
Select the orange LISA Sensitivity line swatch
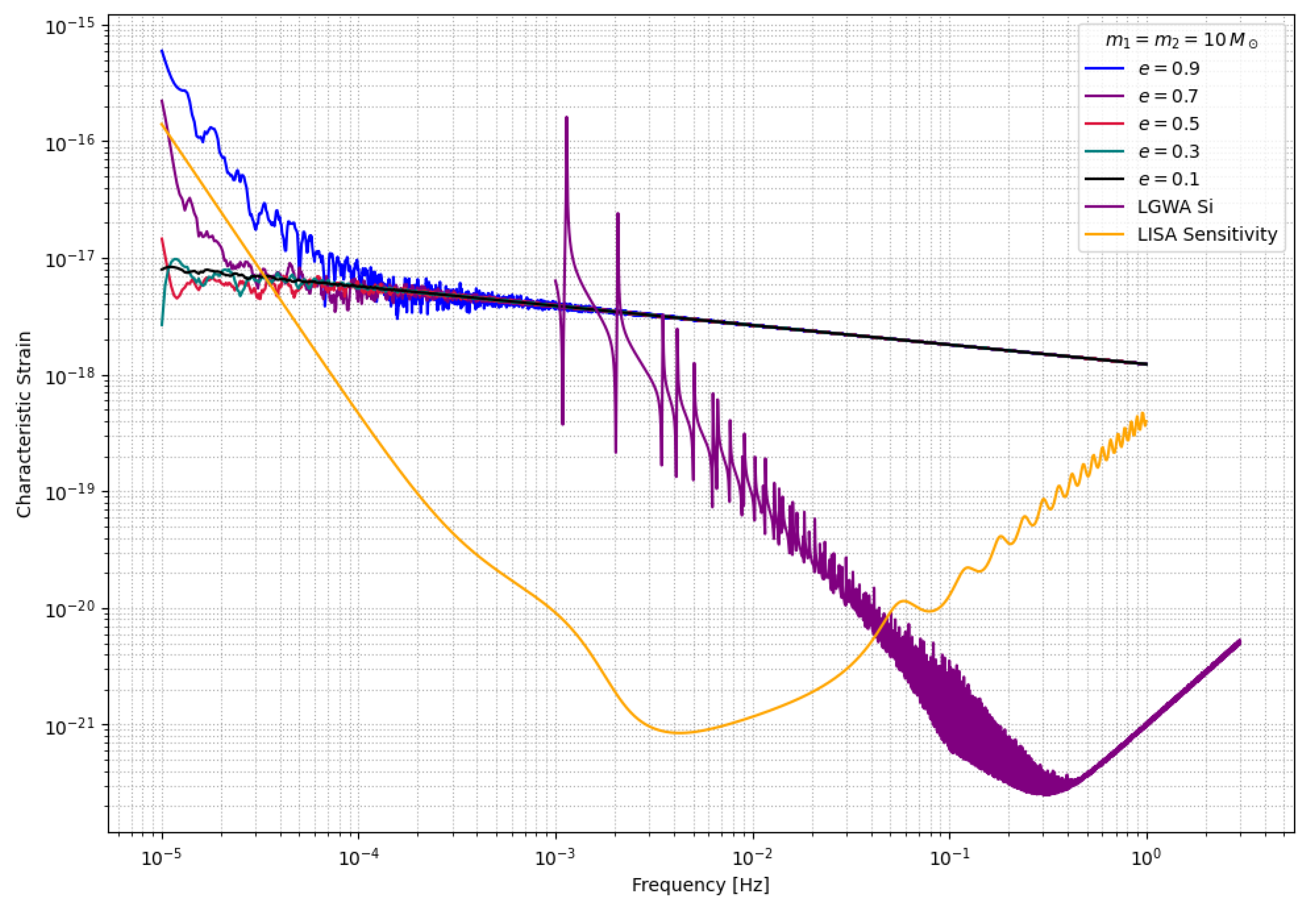[x=1104, y=234]
